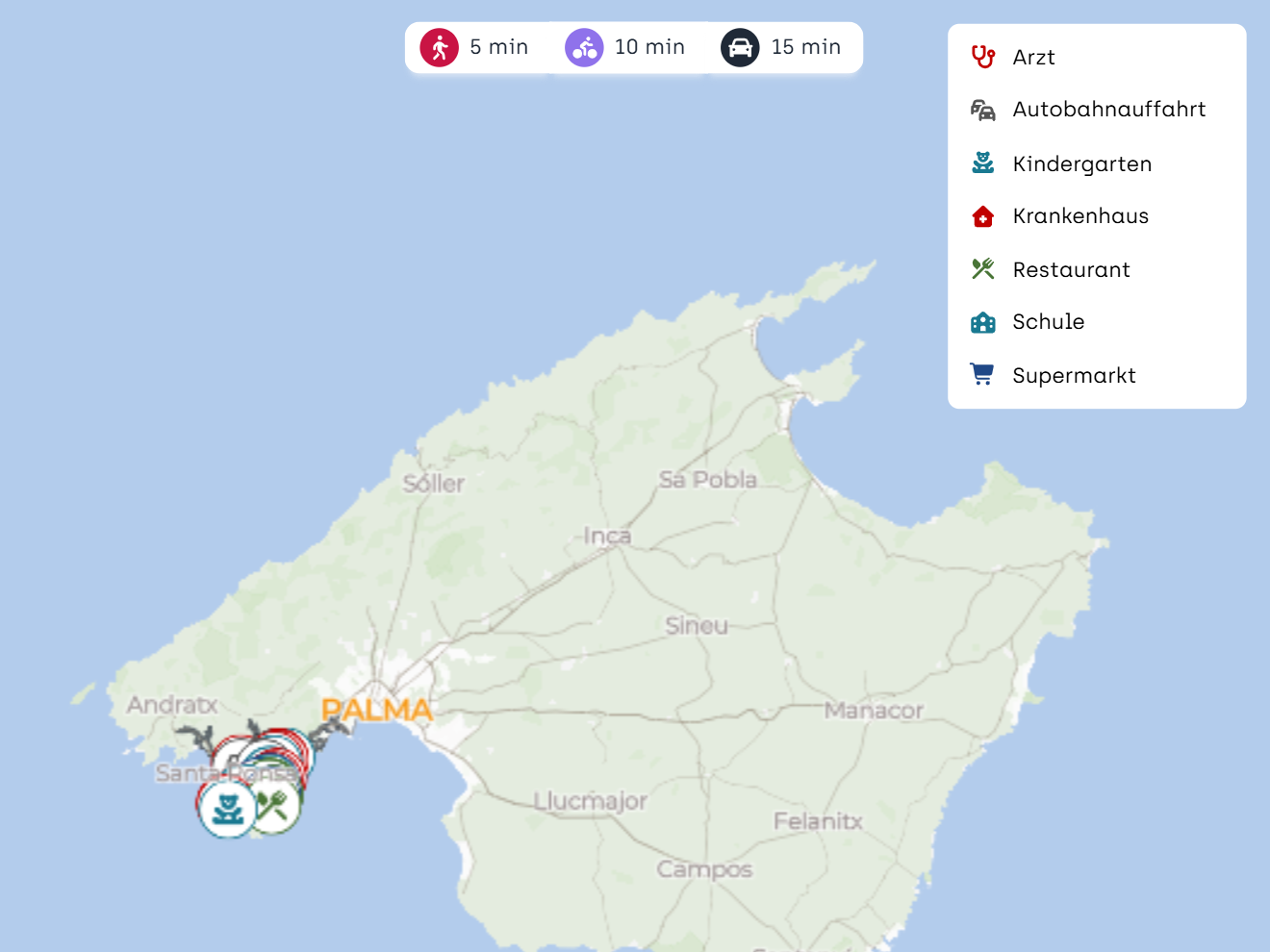Click the PALMA city label on map

point(376,710)
